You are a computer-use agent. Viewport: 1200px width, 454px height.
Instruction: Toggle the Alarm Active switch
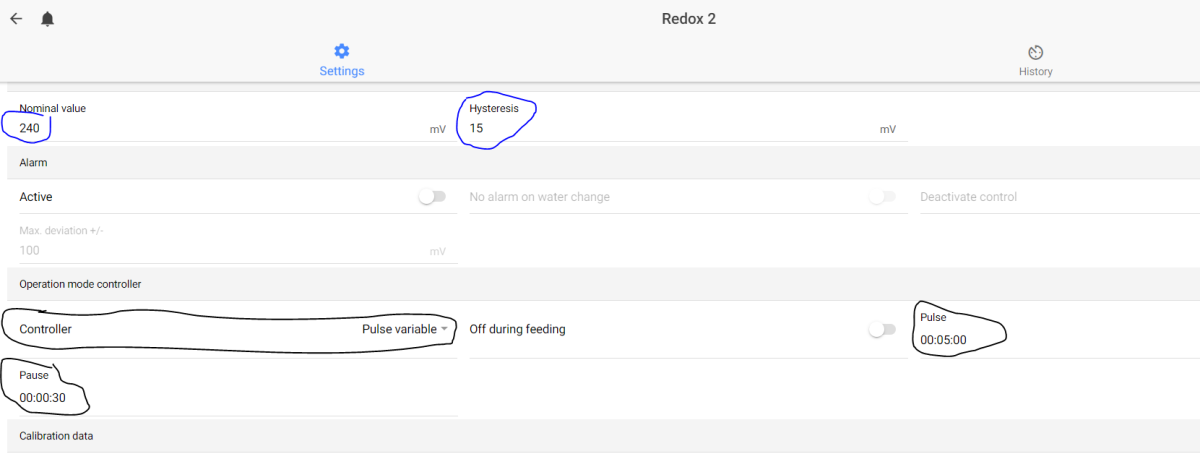[x=432, y=197]
